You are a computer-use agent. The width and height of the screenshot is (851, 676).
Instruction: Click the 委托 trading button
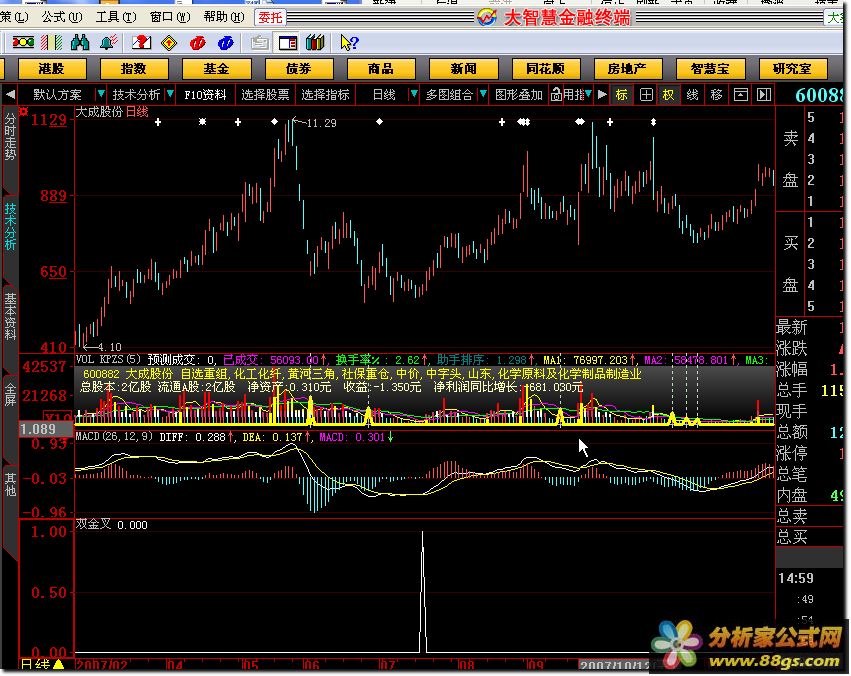(270, 17)
